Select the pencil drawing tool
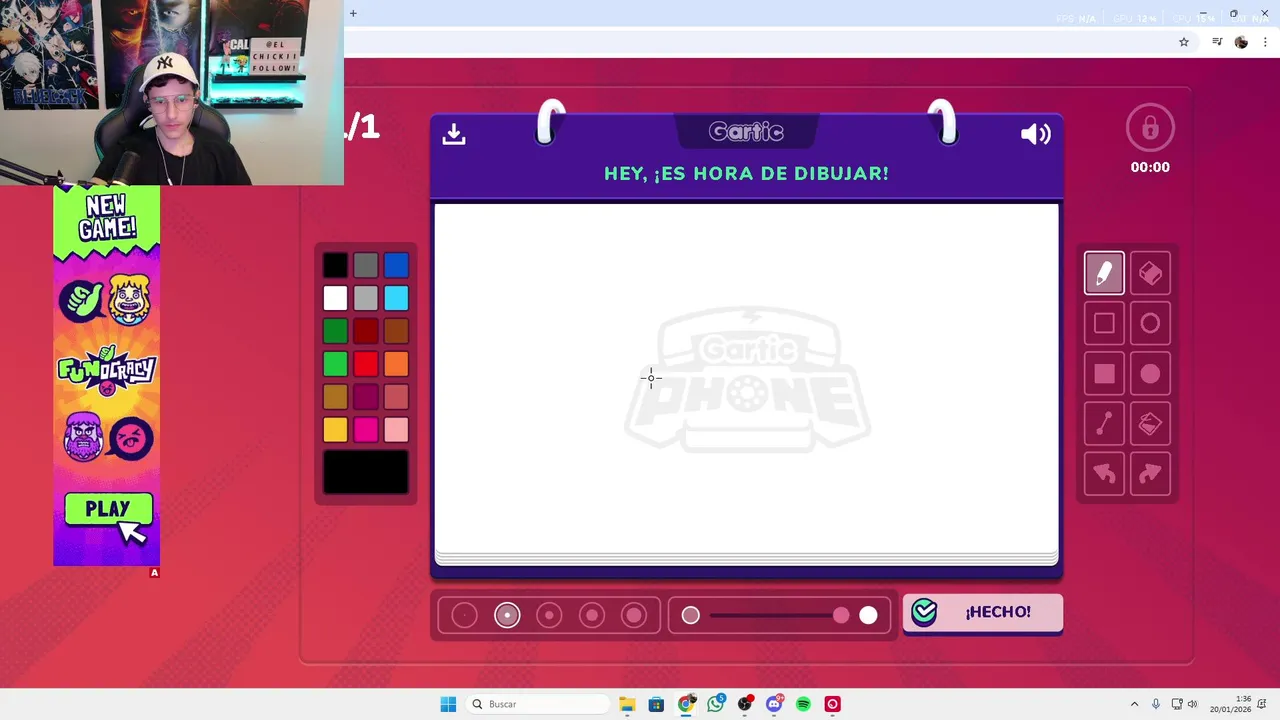Image resolution: width=1280 pixels, height=720 pixels. point(1104,273)
